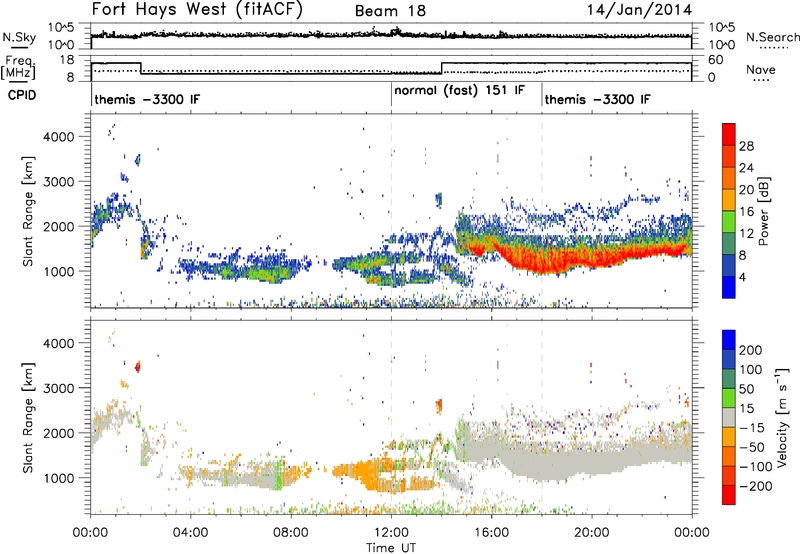Click the "CPID" row label
This screenshot has width=800, height=554.
[x=22, y=95]
